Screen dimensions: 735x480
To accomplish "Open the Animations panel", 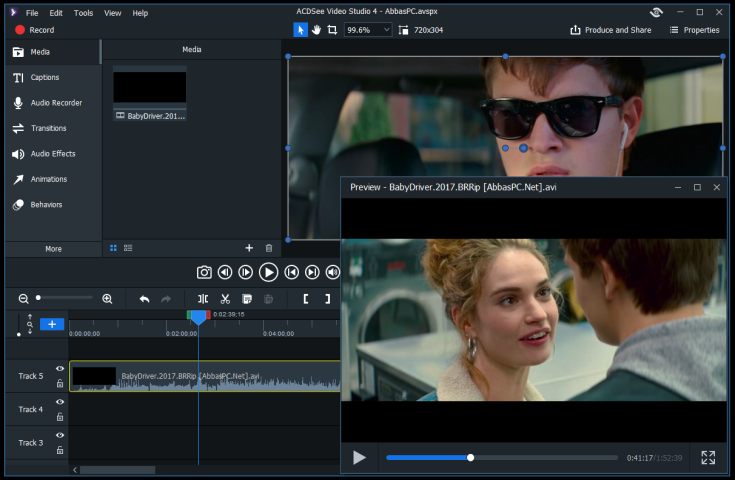I will pos(53,179).
